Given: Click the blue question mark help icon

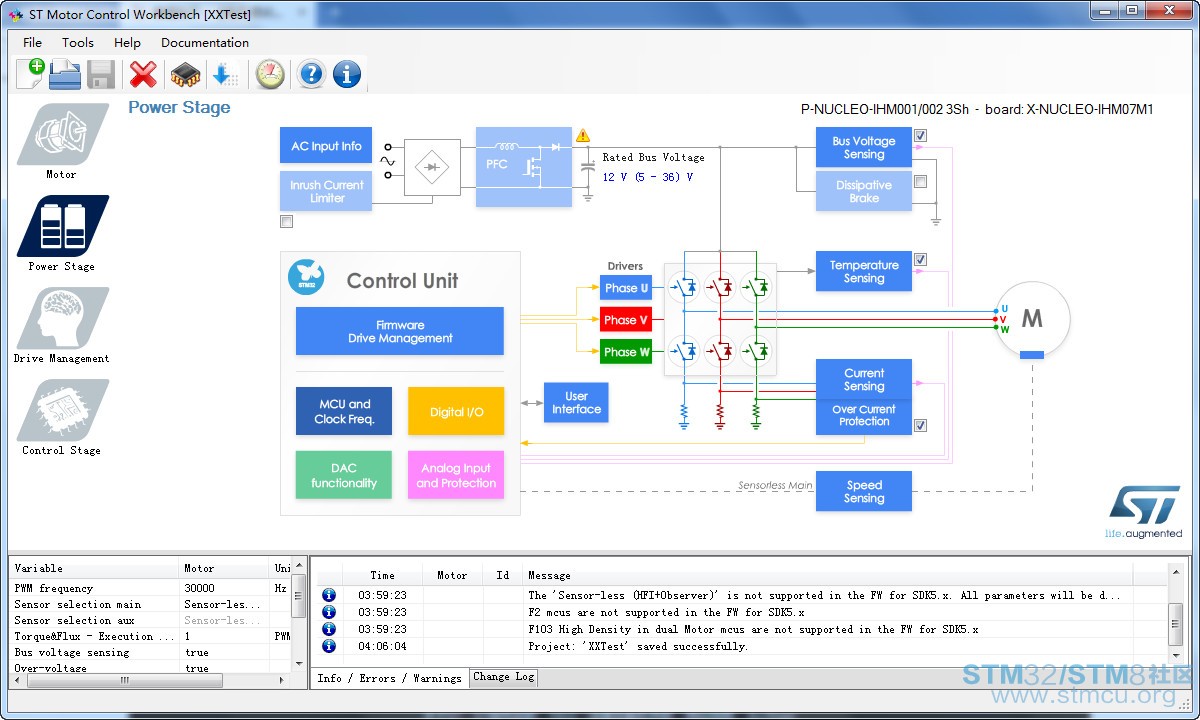Looking at the screenshot, I should 311,74.
